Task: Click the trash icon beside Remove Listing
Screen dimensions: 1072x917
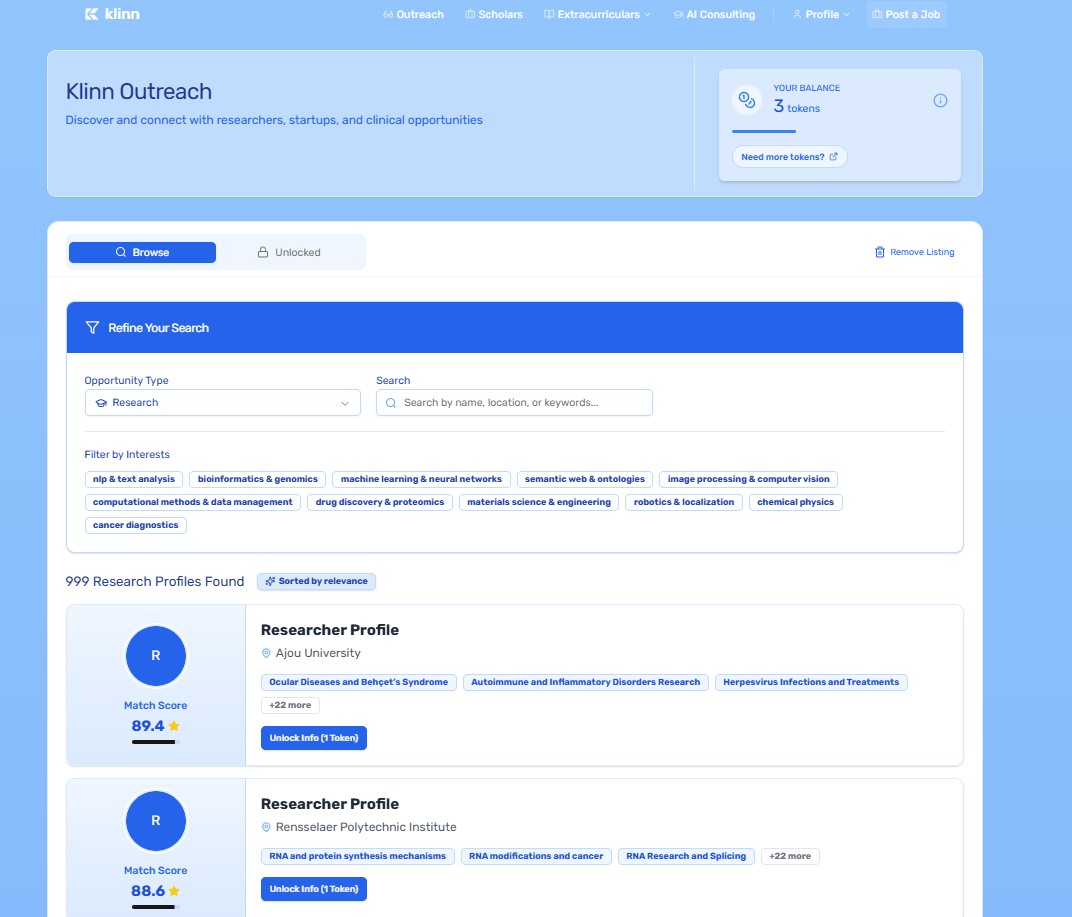Action: coord(880,252)
